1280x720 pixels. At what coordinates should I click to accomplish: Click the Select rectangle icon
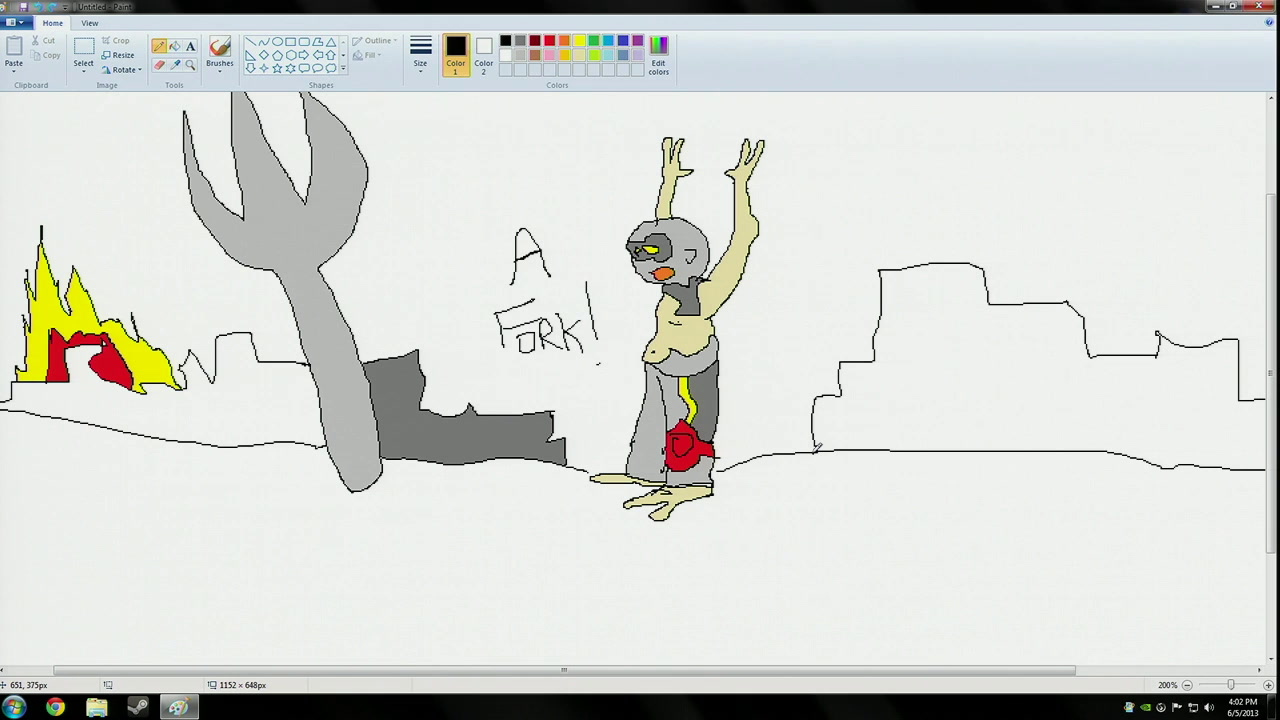tap(84, 47)
